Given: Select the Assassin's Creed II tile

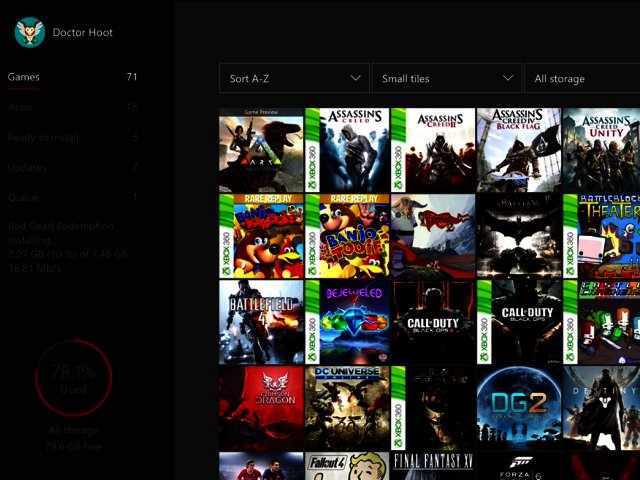Looking at the screenshot, I should (433, 150).
